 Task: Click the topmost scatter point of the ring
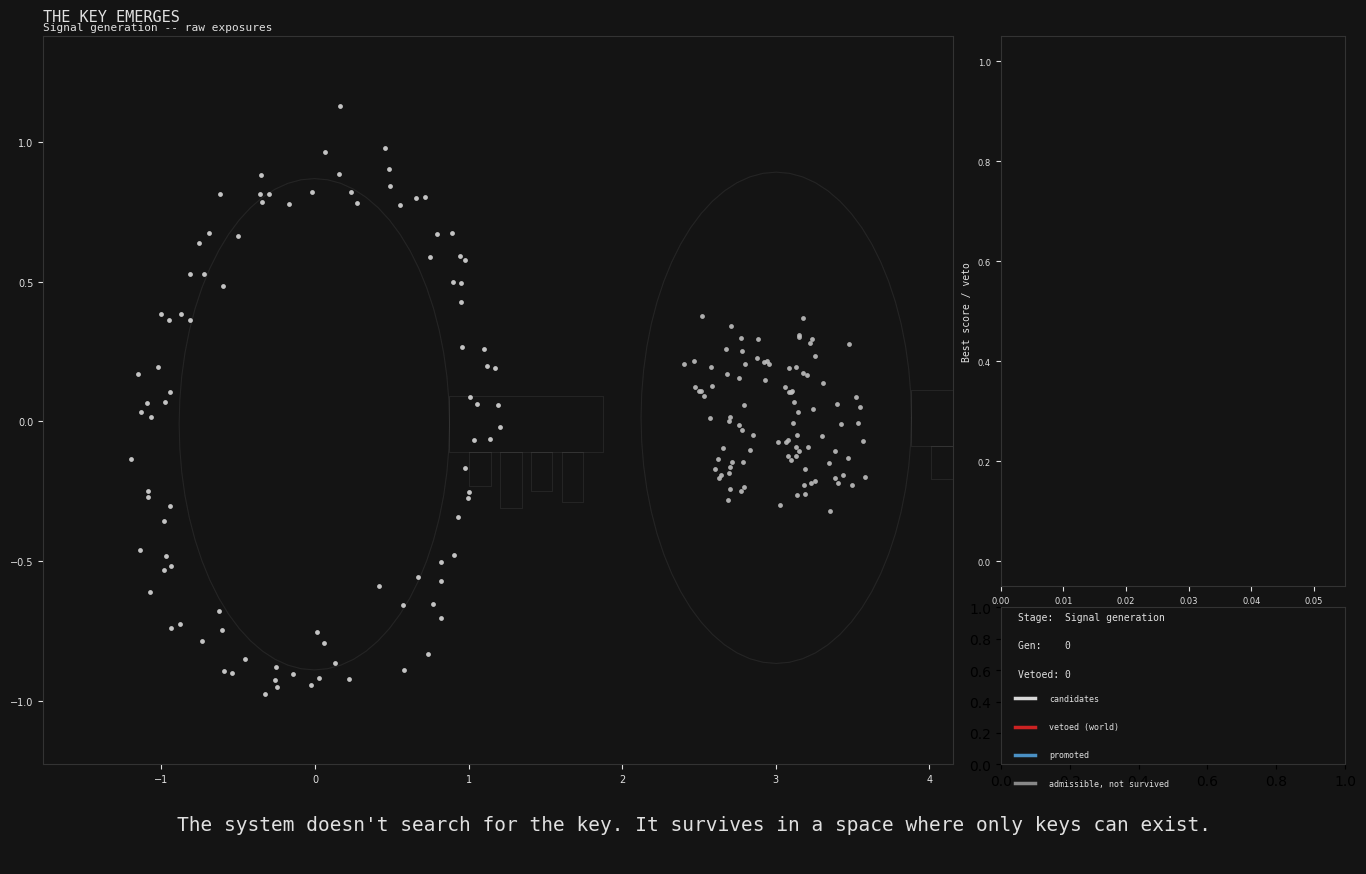340,106
